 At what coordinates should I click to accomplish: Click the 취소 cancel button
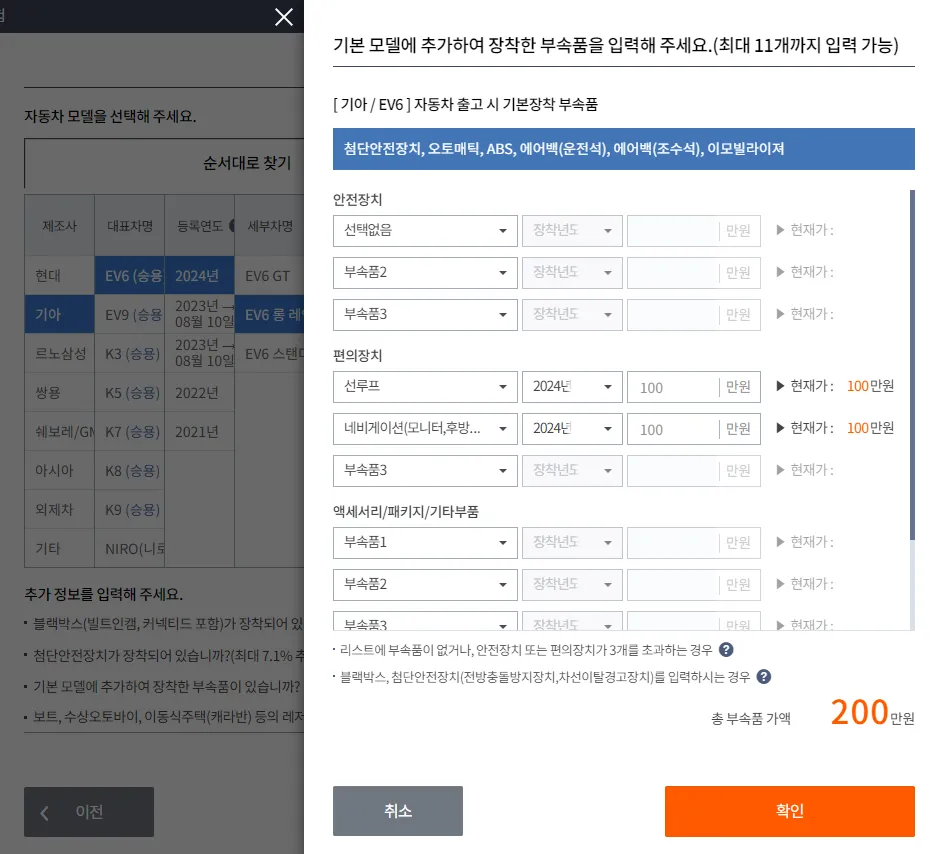point(397,811)
